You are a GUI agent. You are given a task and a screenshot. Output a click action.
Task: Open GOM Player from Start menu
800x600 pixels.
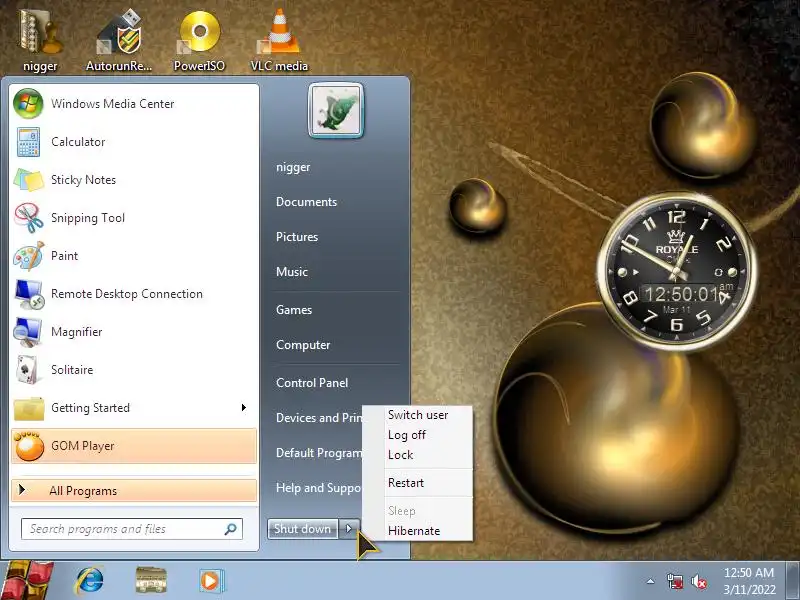(134, 446)
